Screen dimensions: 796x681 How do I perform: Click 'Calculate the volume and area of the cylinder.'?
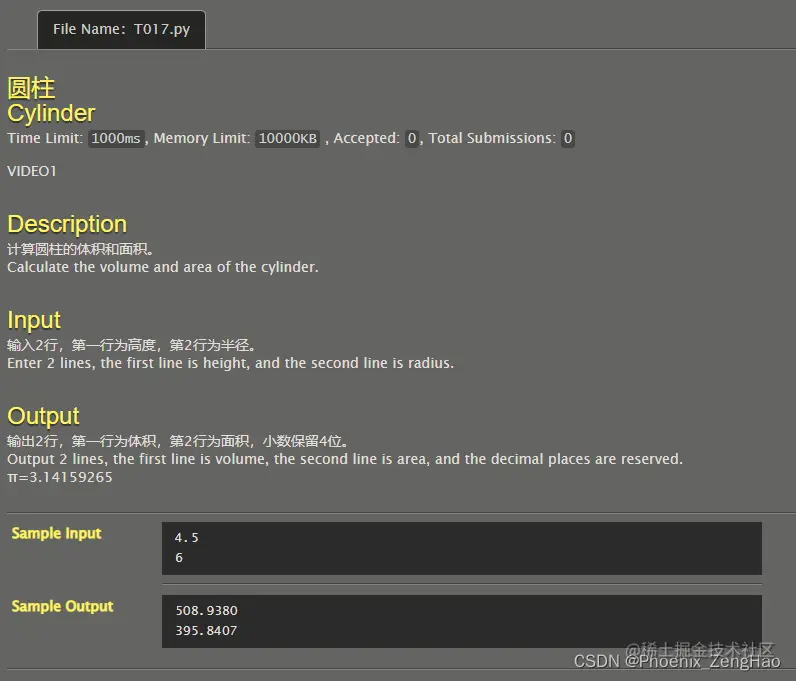tap(163, 267)
